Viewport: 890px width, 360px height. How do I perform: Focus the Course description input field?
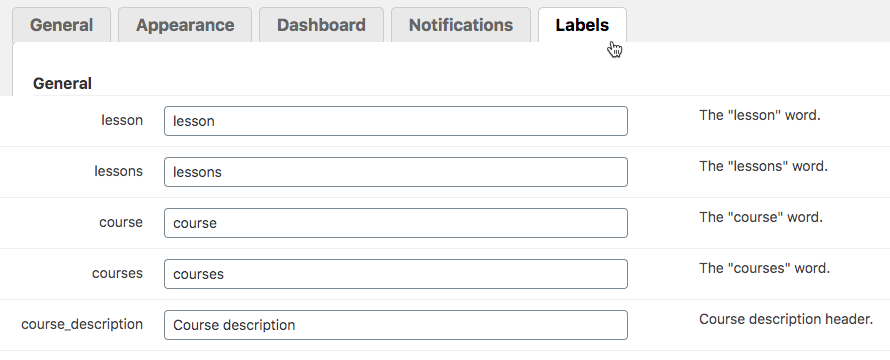point(396,325)
